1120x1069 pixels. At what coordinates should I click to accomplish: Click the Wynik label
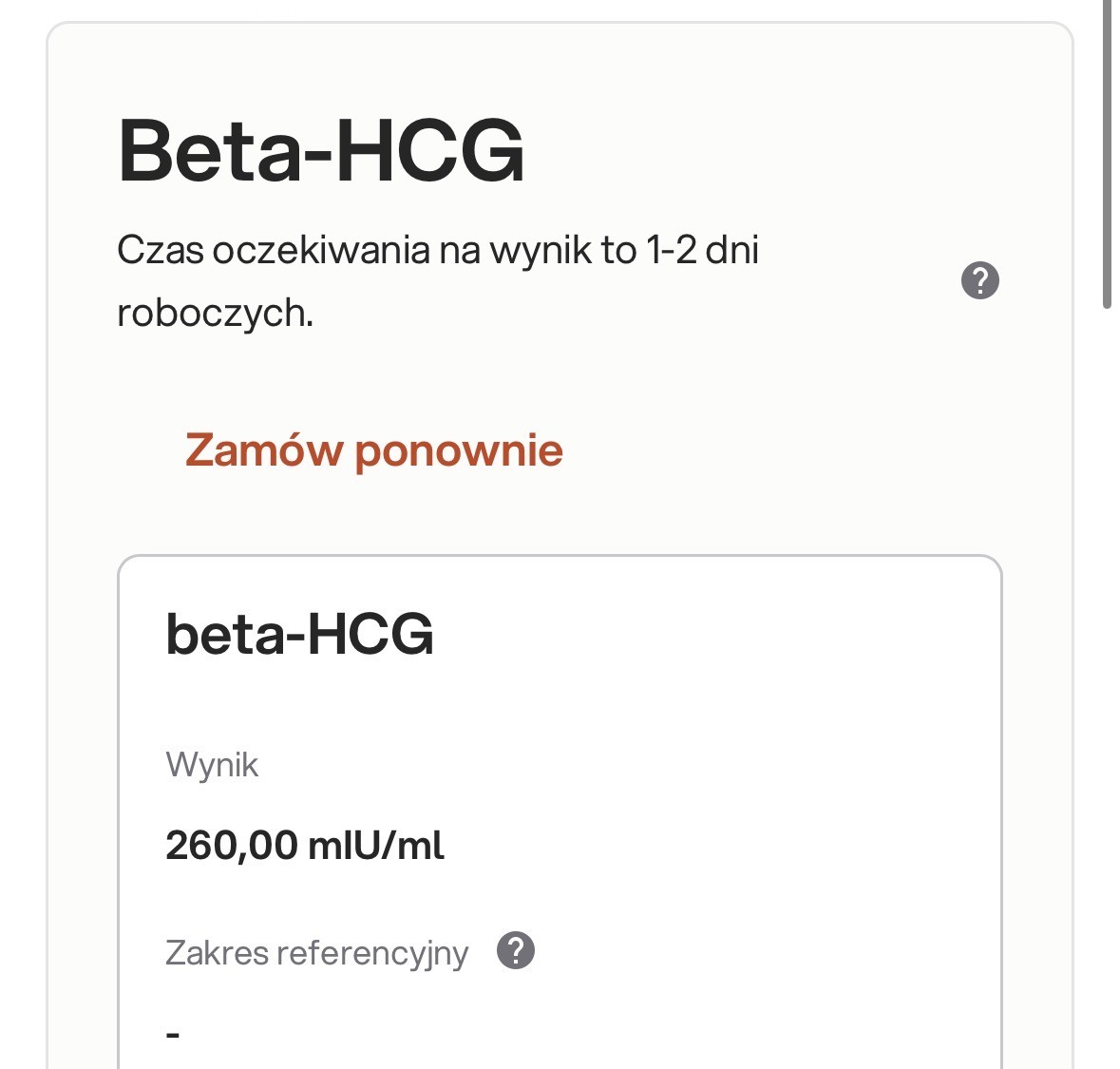[212, 765]
